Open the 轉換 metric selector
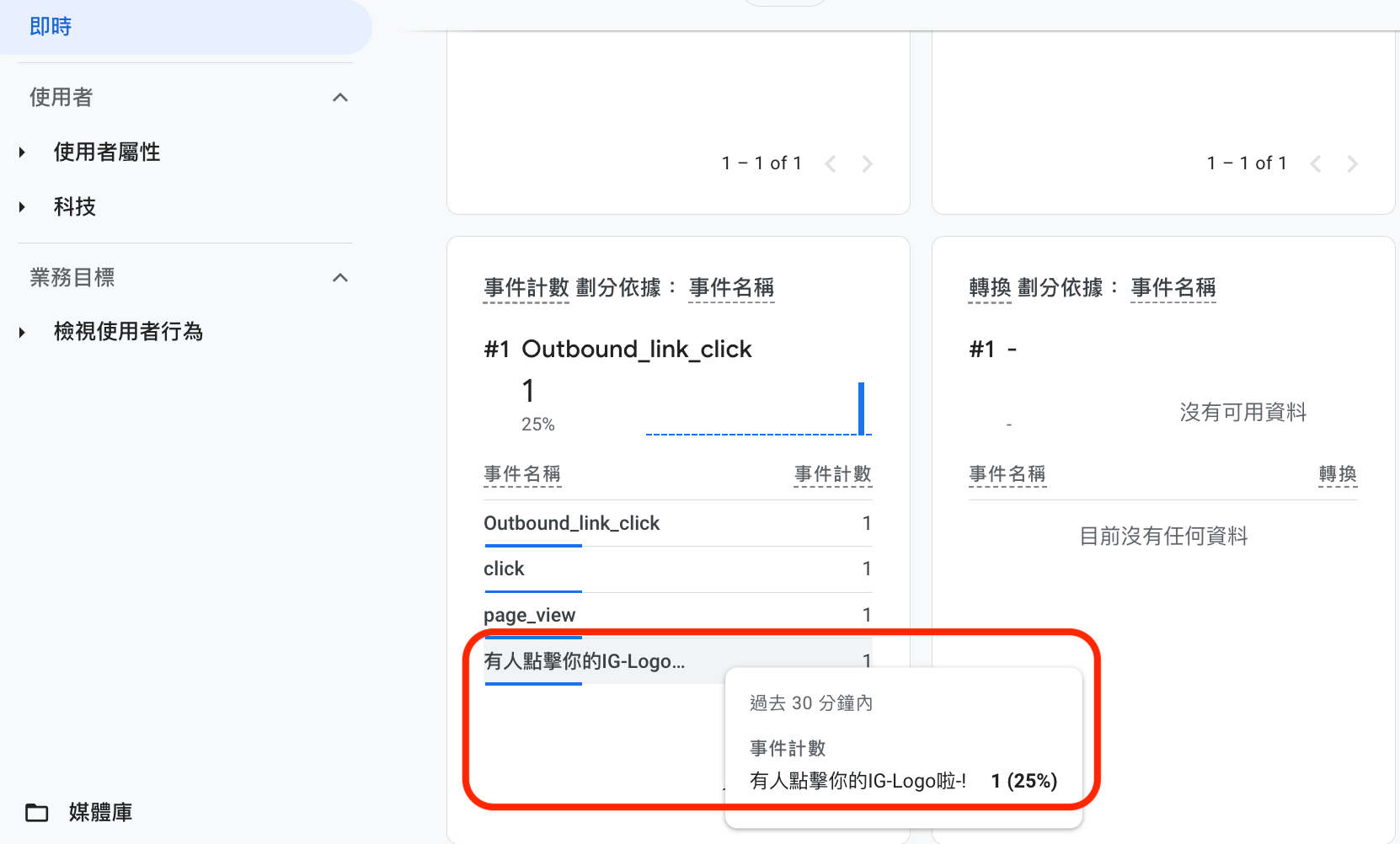 point(990,288)
